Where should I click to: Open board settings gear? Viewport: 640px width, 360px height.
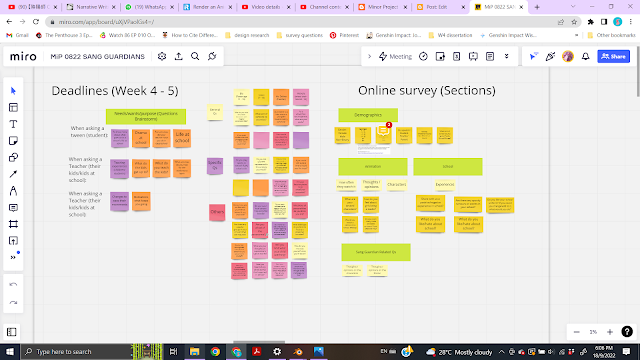point(162,56)
